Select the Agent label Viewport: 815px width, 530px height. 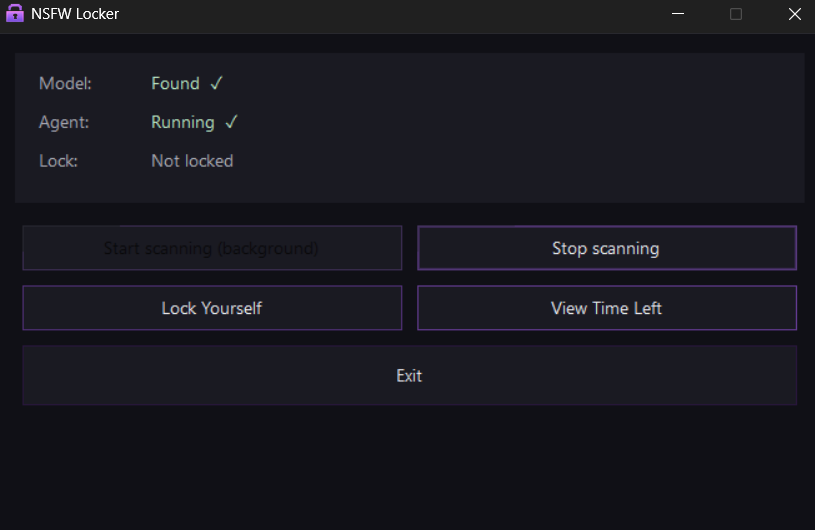click(64, 122)
